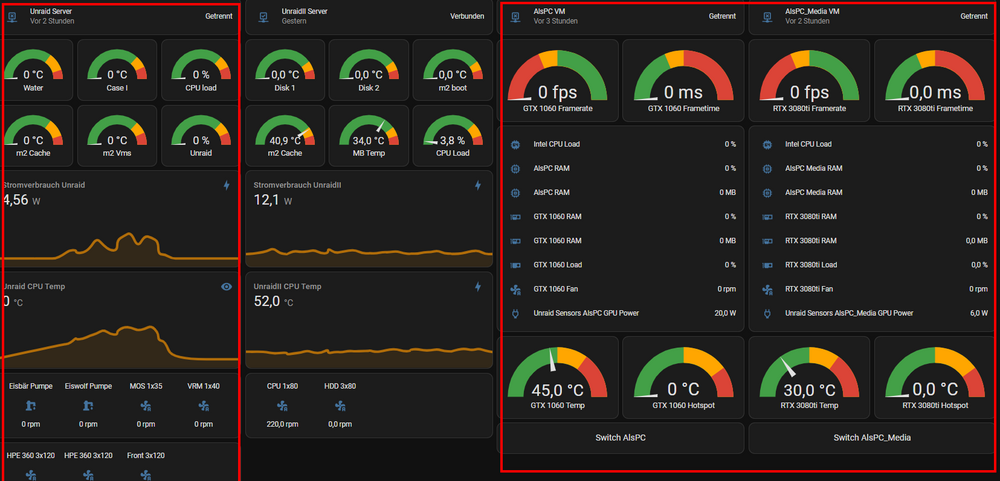Screen dimensions: 1000x481
Task: Open the RTX 3080ti Frametime gauge
Action: 935,80
